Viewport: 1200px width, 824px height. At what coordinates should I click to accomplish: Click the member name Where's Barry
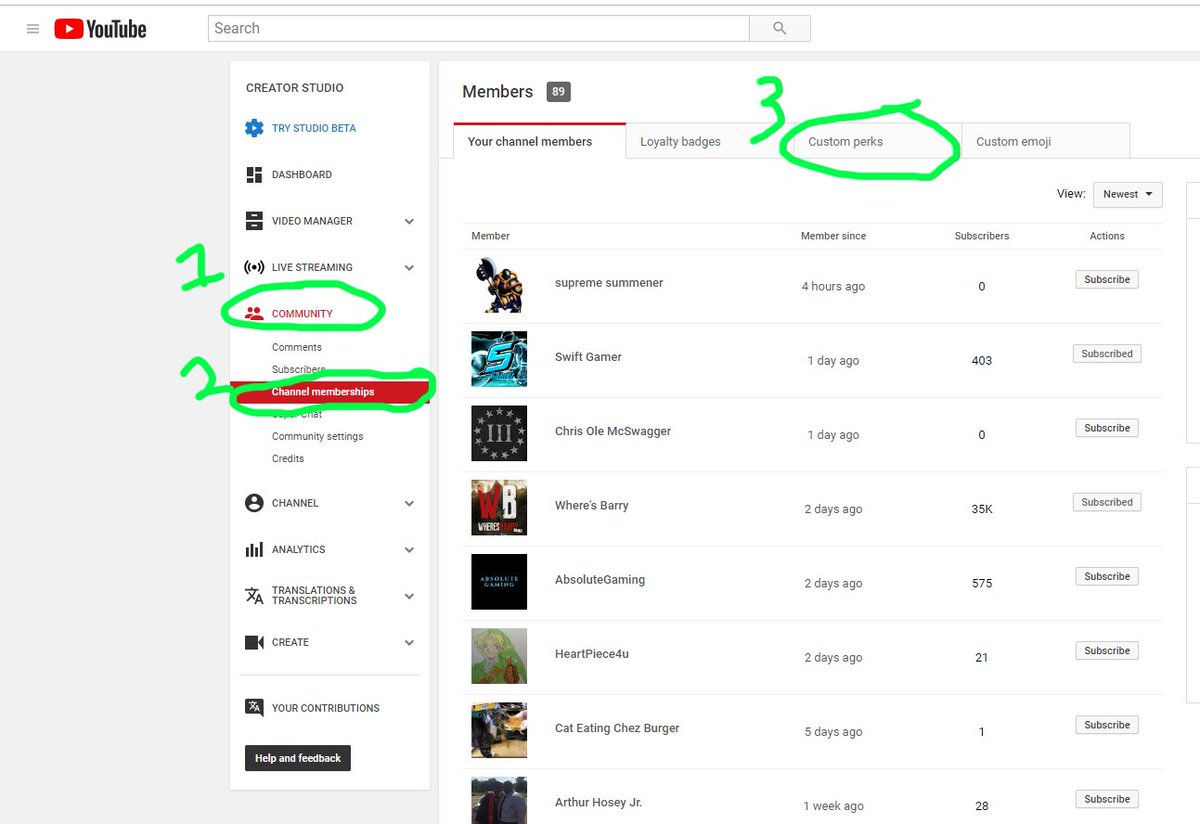tap(592, 506)
